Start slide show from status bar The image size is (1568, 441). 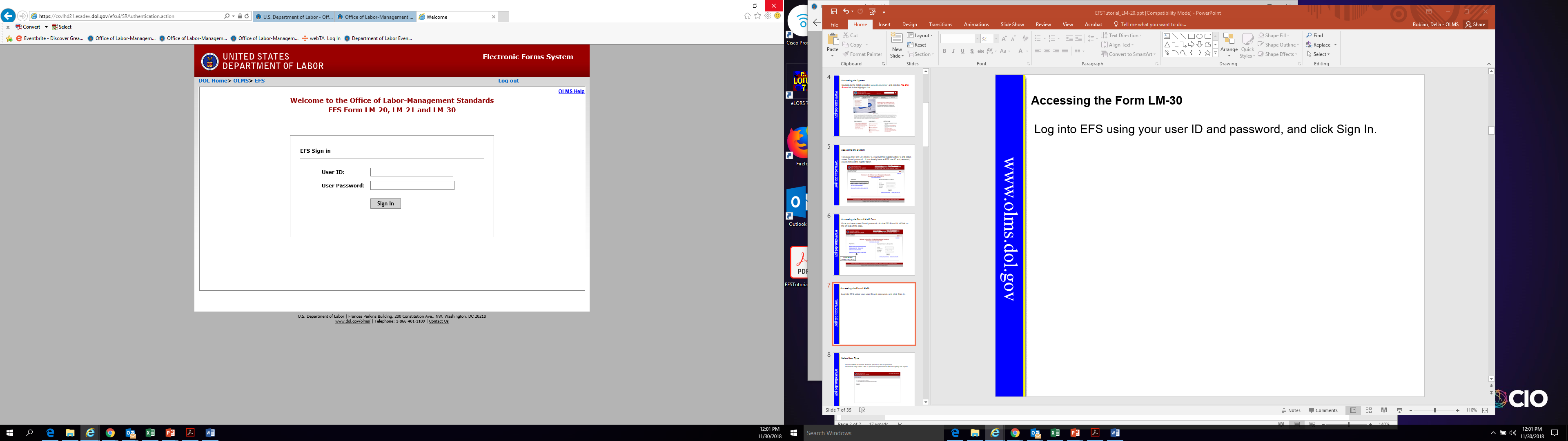[x=1399, y=410]
